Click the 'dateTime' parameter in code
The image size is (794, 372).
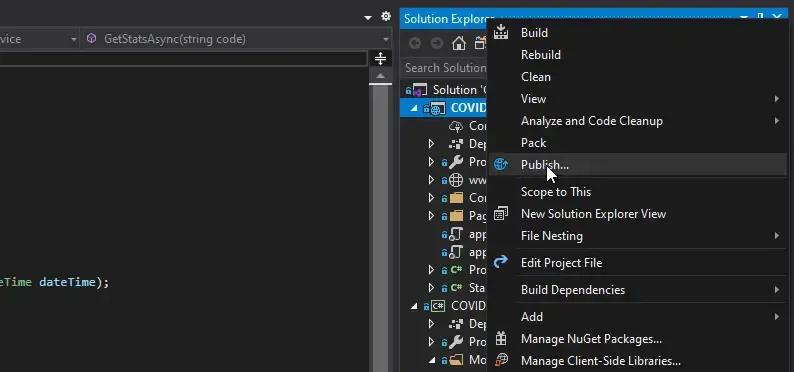(x=67, y=282)
